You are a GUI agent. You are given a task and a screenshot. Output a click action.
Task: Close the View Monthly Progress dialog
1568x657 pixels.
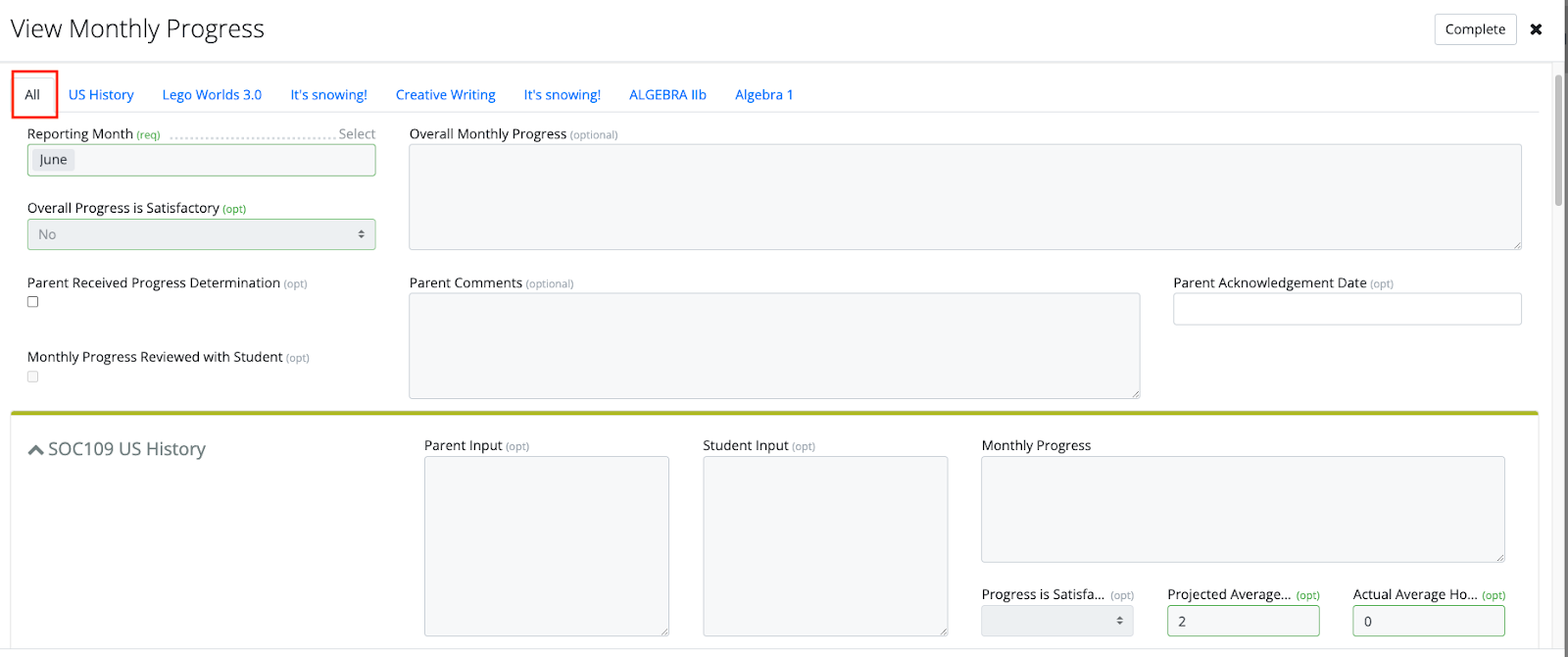1536,29
